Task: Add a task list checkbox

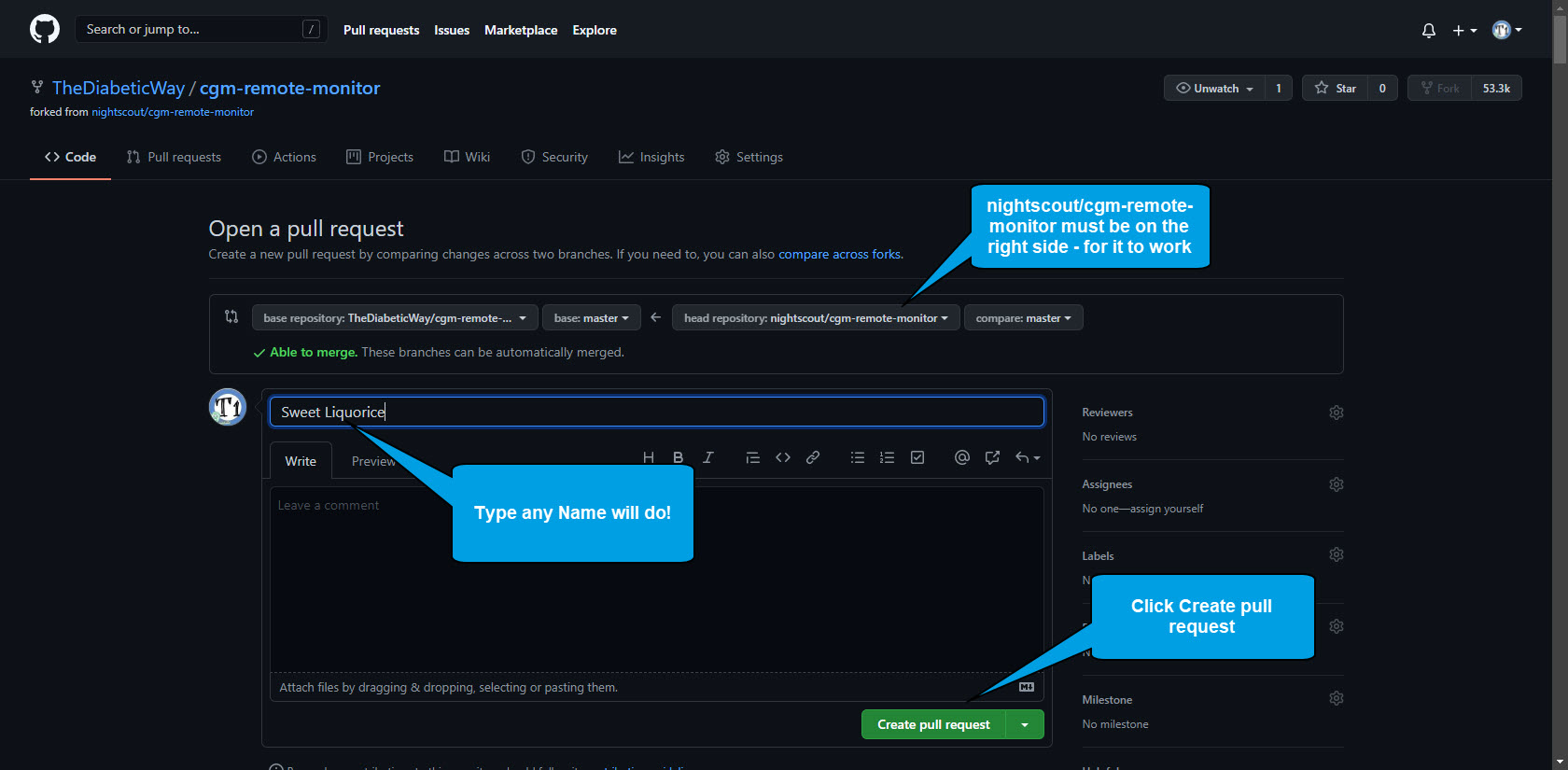Action: (x=917, y=457)
